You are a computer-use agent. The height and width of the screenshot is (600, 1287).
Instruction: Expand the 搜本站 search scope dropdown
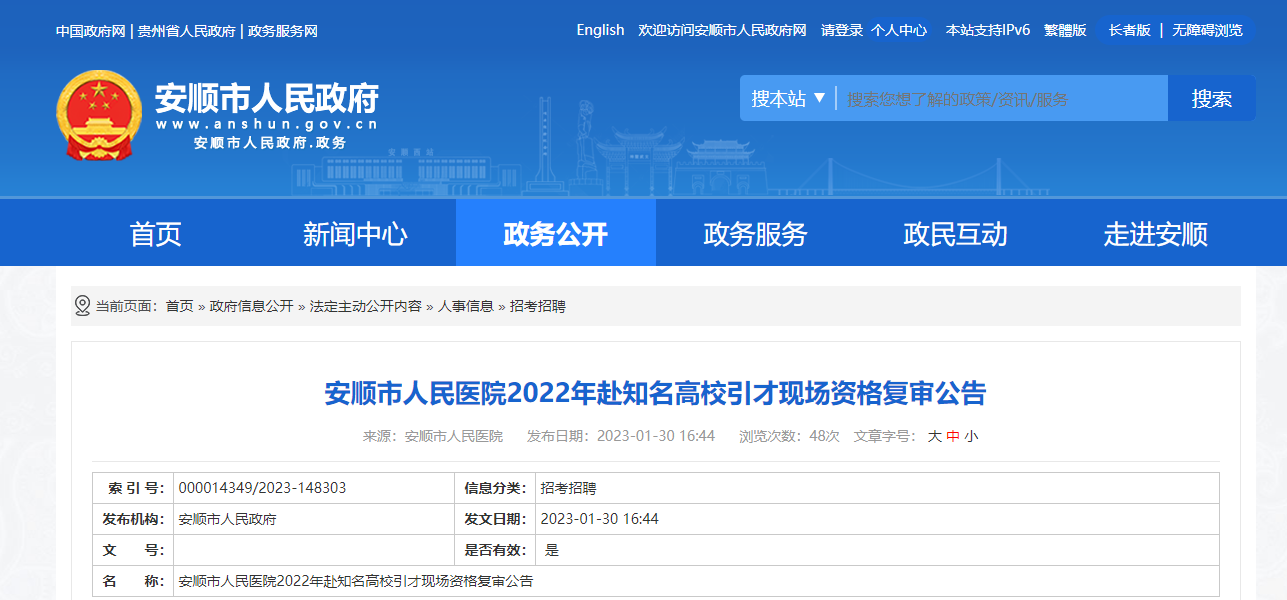[788, 98]
